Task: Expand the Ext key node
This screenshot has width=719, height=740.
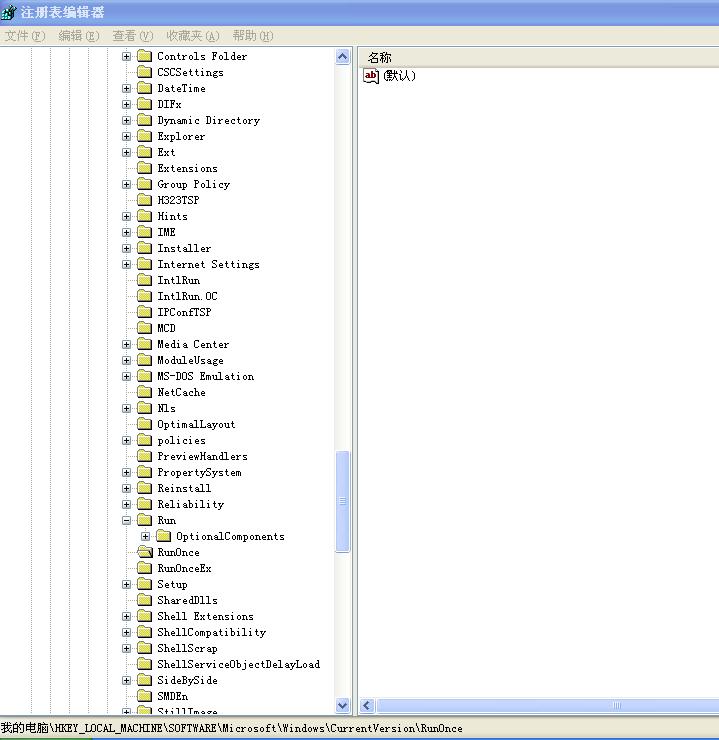Action: tap(126, 152)
